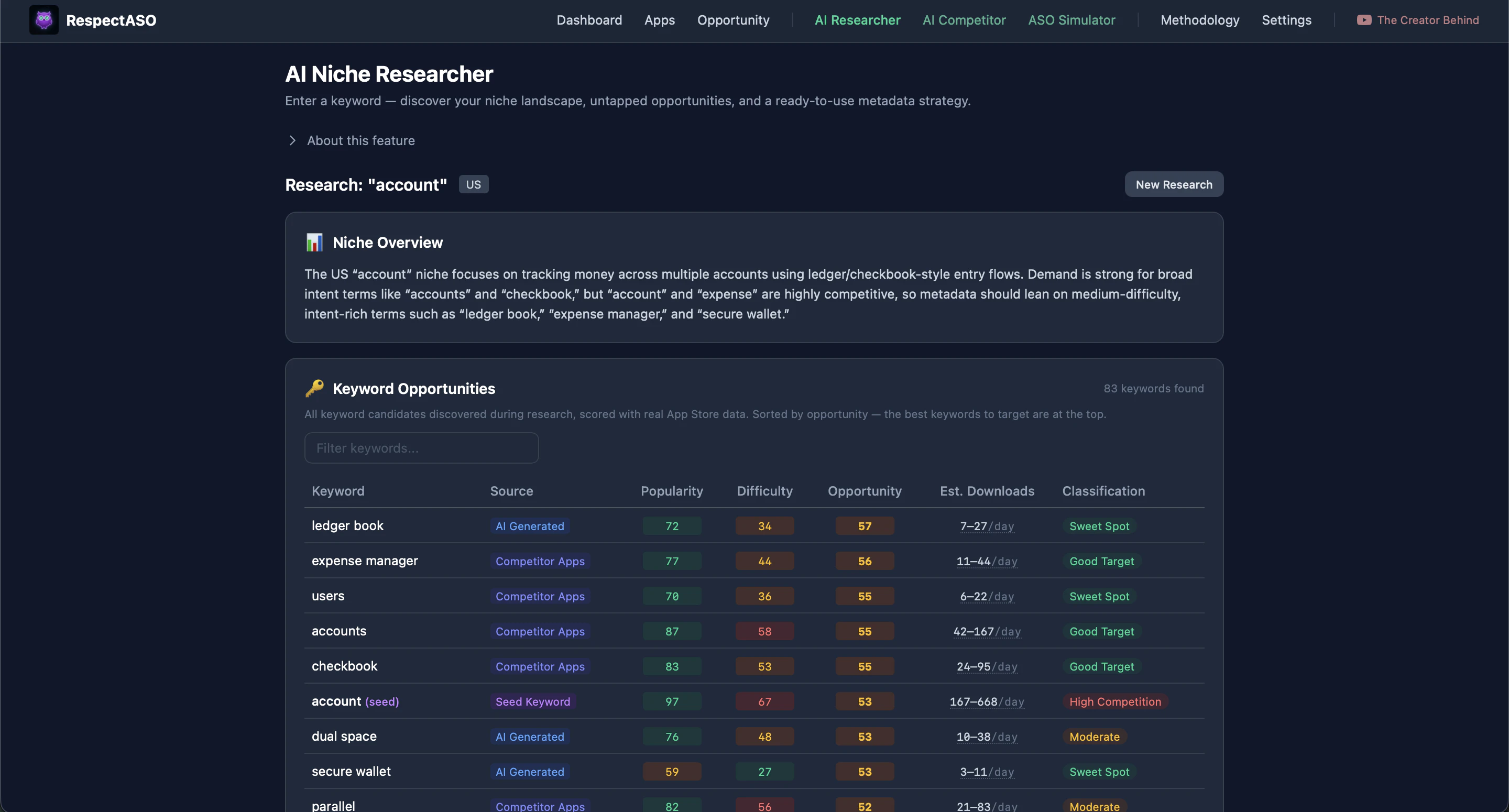
Task: Open the ASO Simulator page
Action: (x=1071, y=20)
